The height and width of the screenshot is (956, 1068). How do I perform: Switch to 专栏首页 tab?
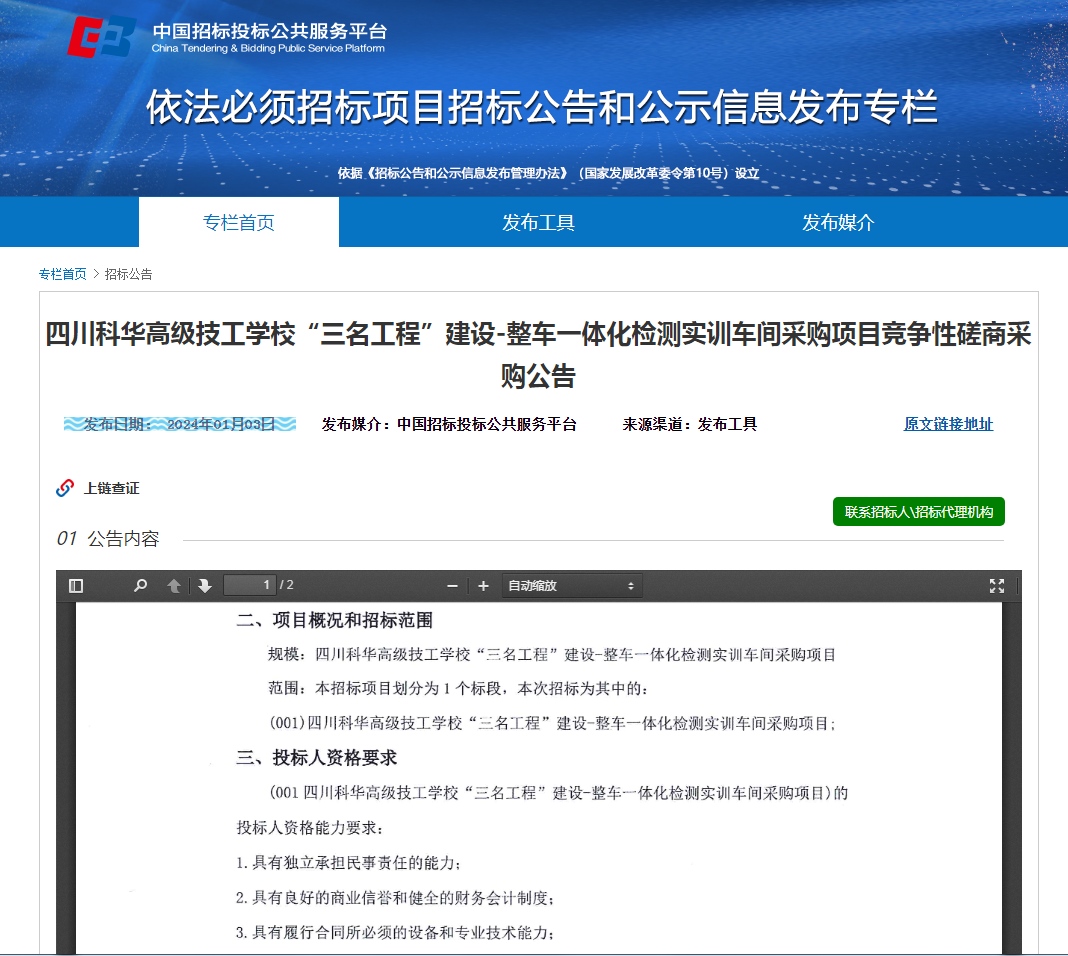click(238, 222)
